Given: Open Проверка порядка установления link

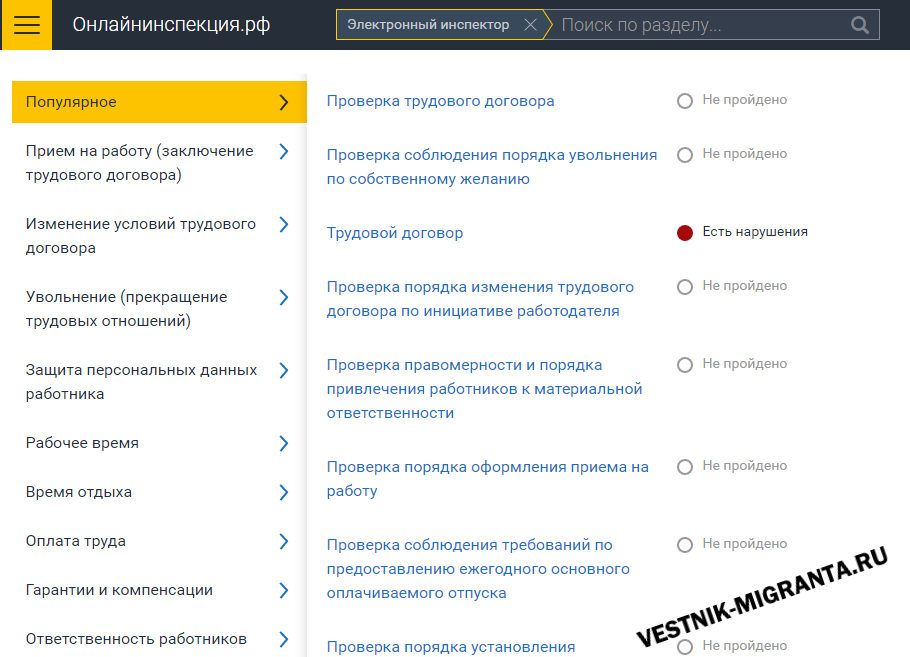Looking at the screenshot, I should coord(451,647).
